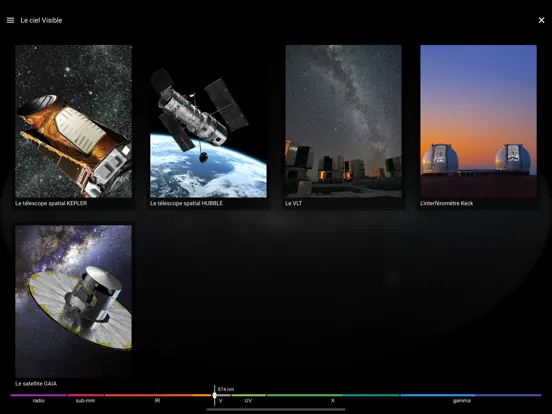Click the caption 'Le VLT'
The image size is (552, 414).
coord(294,203)
